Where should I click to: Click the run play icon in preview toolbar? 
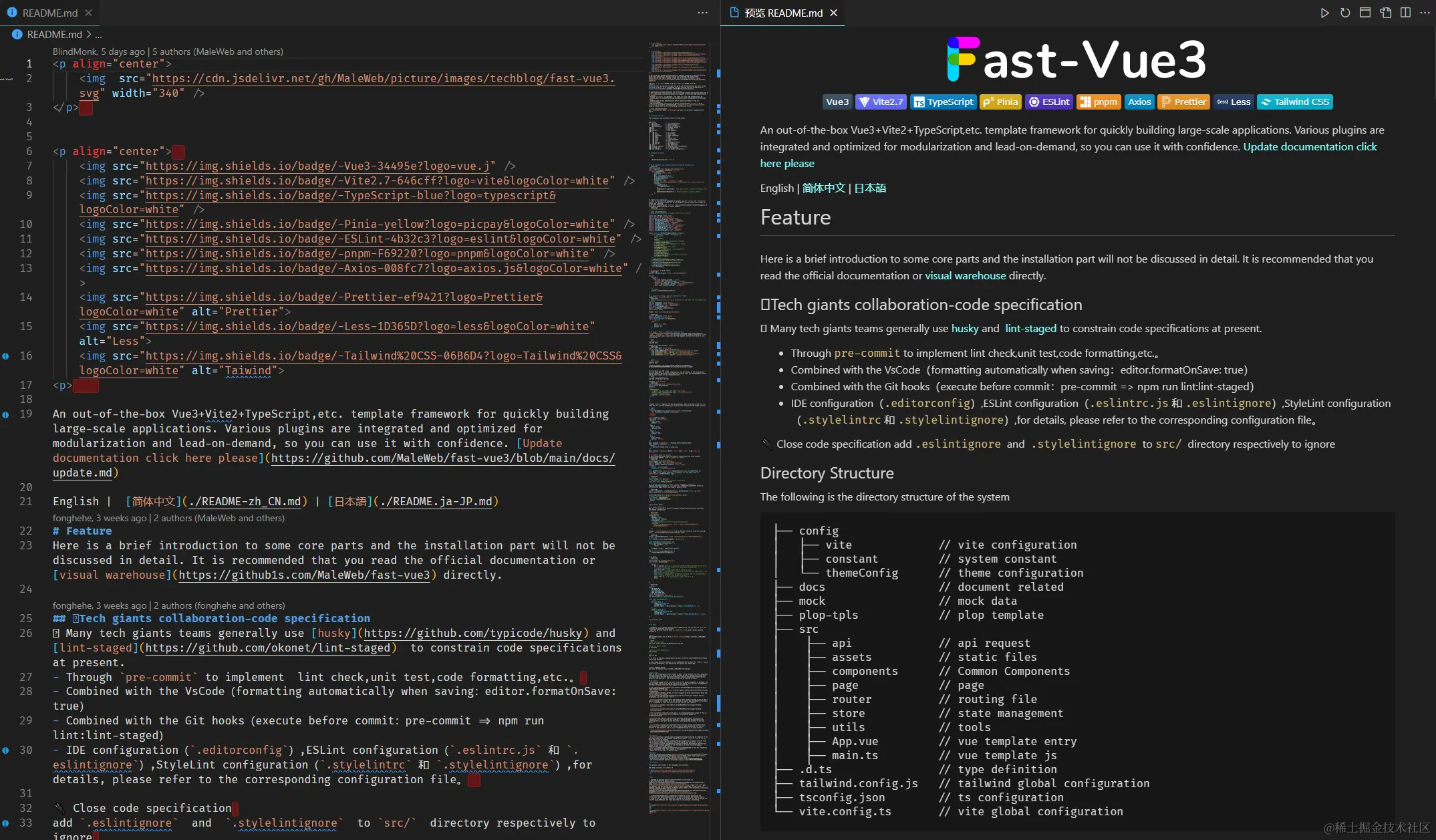click(1324, 13)
